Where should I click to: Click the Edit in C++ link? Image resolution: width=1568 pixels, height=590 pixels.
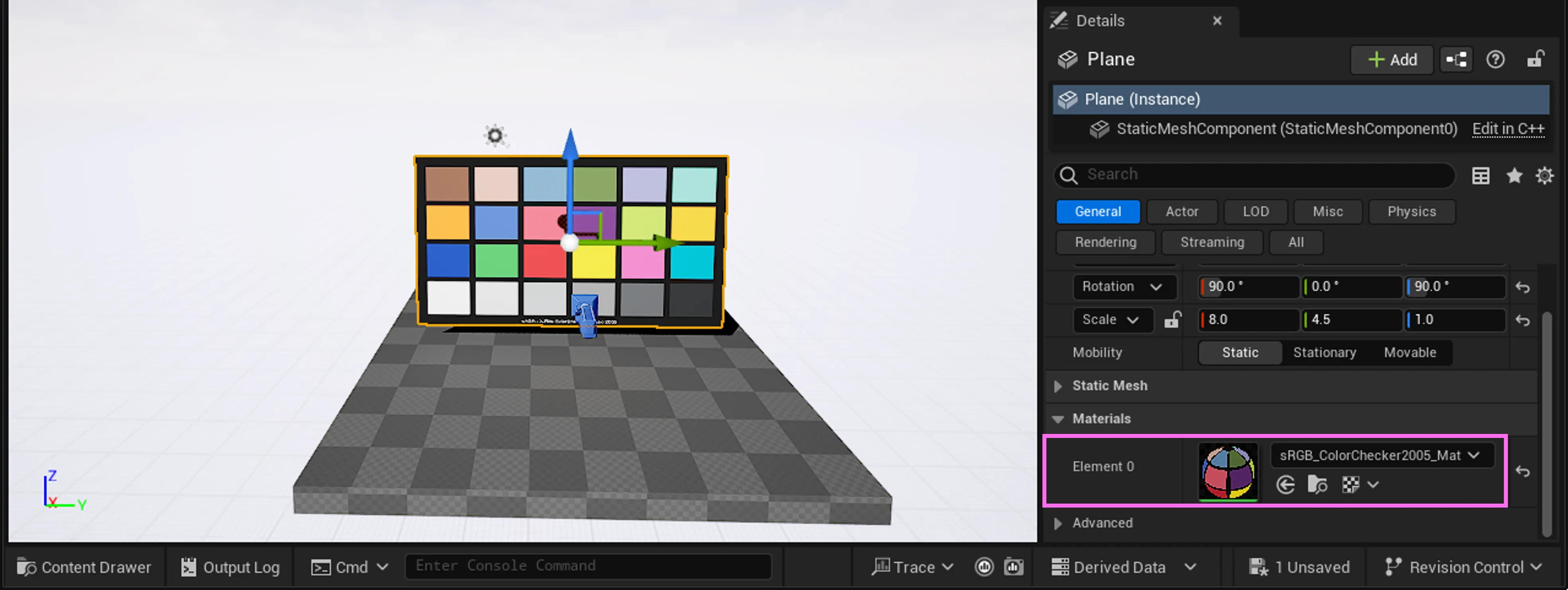[x=1508, y=129]
